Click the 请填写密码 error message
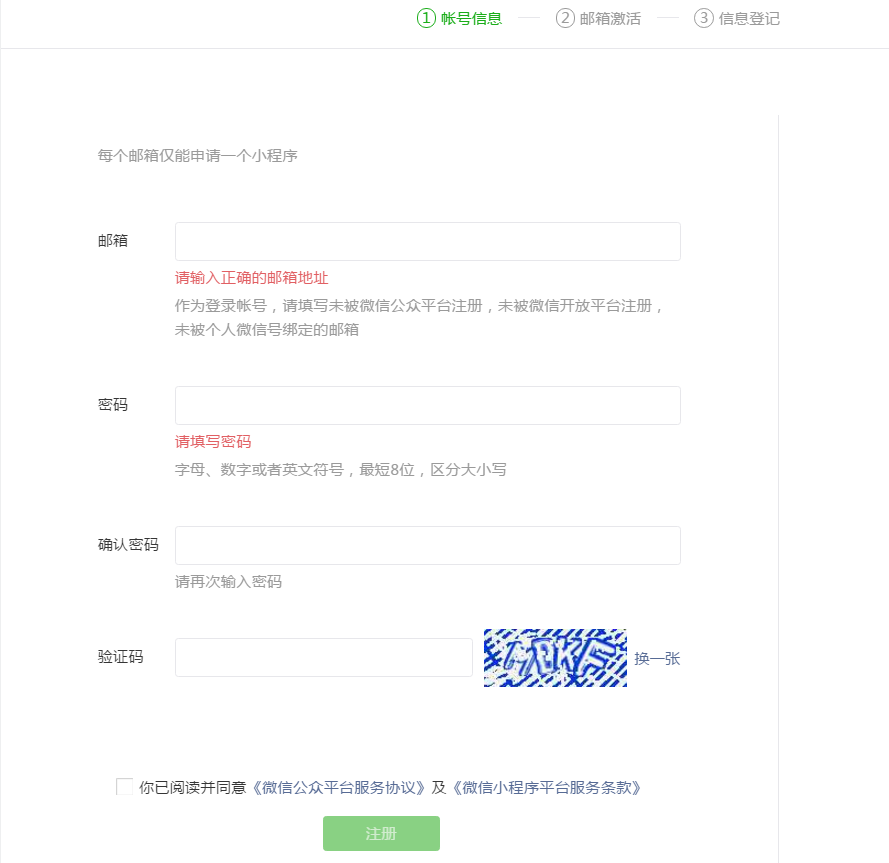Image resolution: width=889 pixels, height=863 pixels. [x=211, y=441]
